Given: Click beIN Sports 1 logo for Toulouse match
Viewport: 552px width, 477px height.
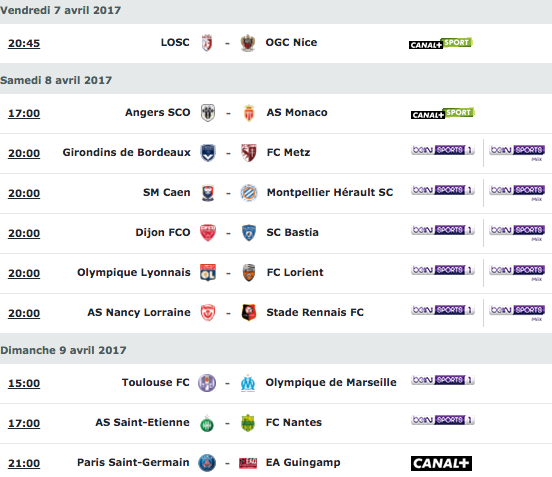Looking at the screenshot, I should (x=443, y=380).
